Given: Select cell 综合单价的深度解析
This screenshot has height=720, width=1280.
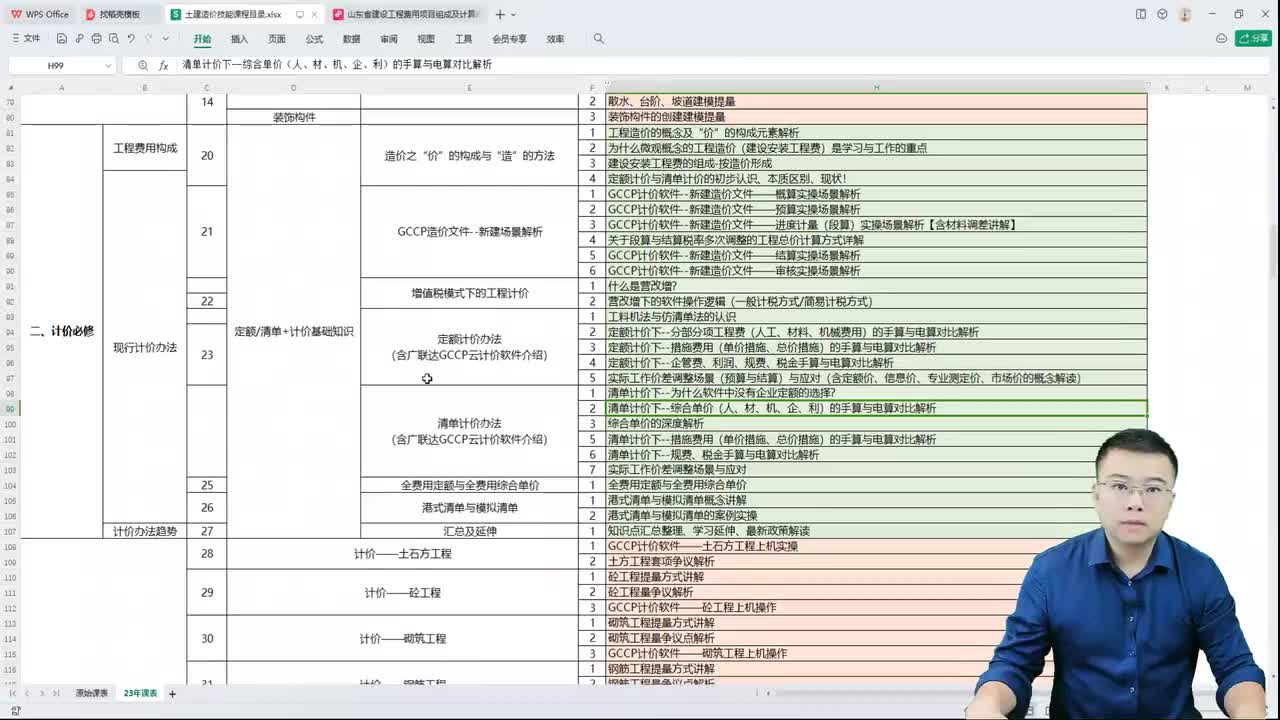Looking at the screenshot, I should [876, 424].
